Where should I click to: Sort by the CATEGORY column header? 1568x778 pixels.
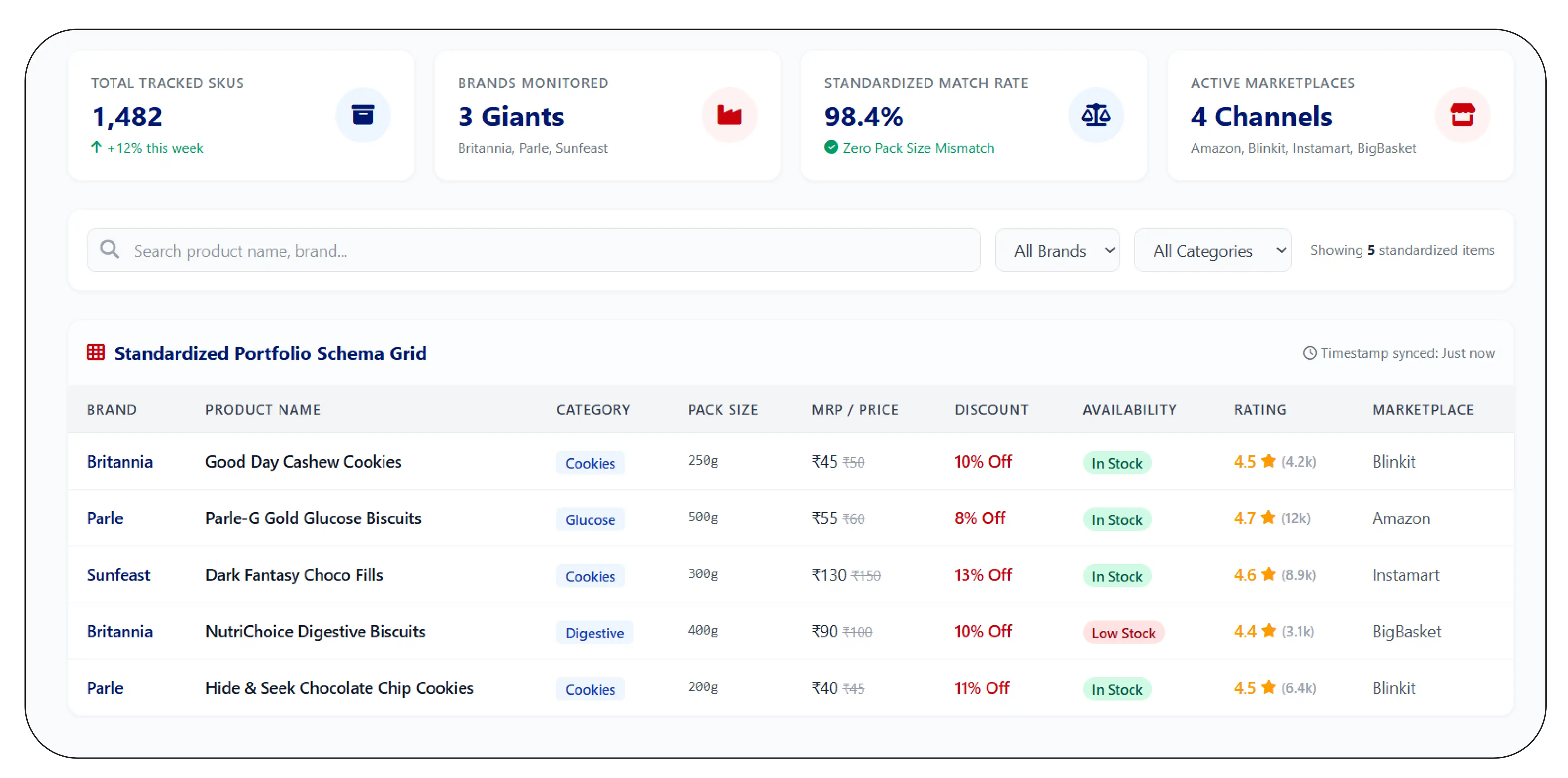(x=593, y=409)
